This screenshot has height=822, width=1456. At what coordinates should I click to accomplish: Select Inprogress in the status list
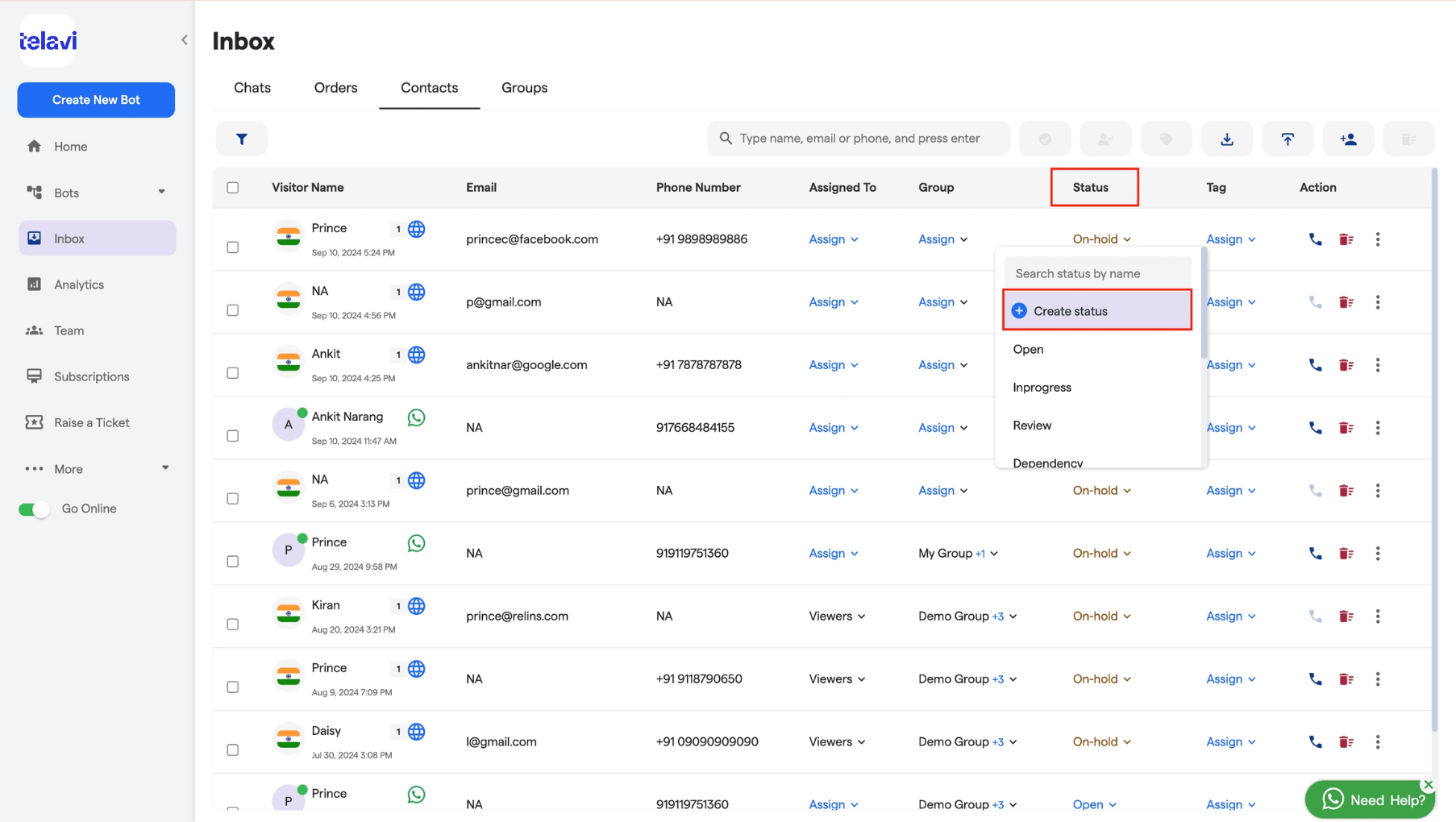click(x=1042, y=388)
